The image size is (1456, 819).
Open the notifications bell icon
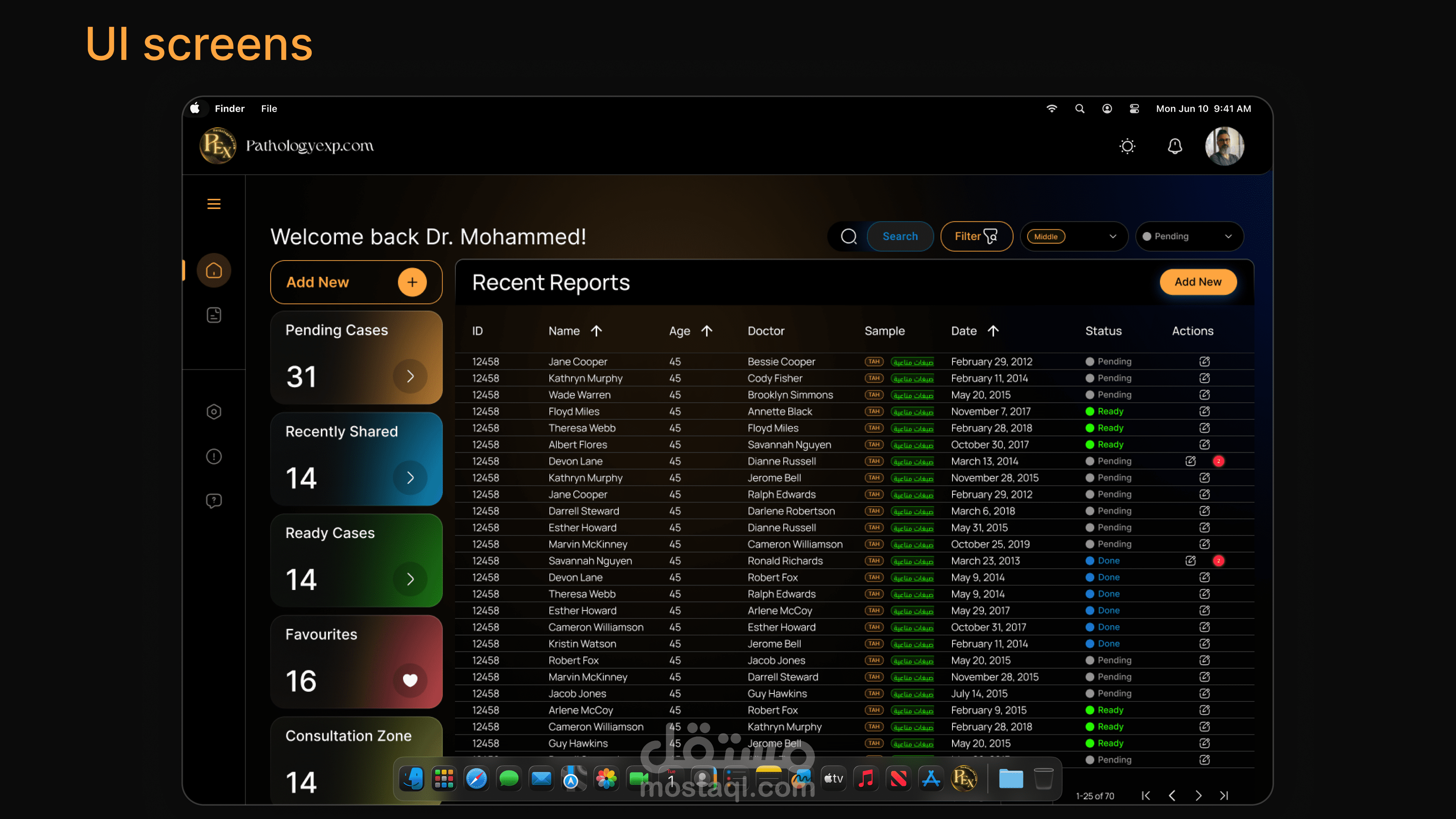pos(1175,146)
